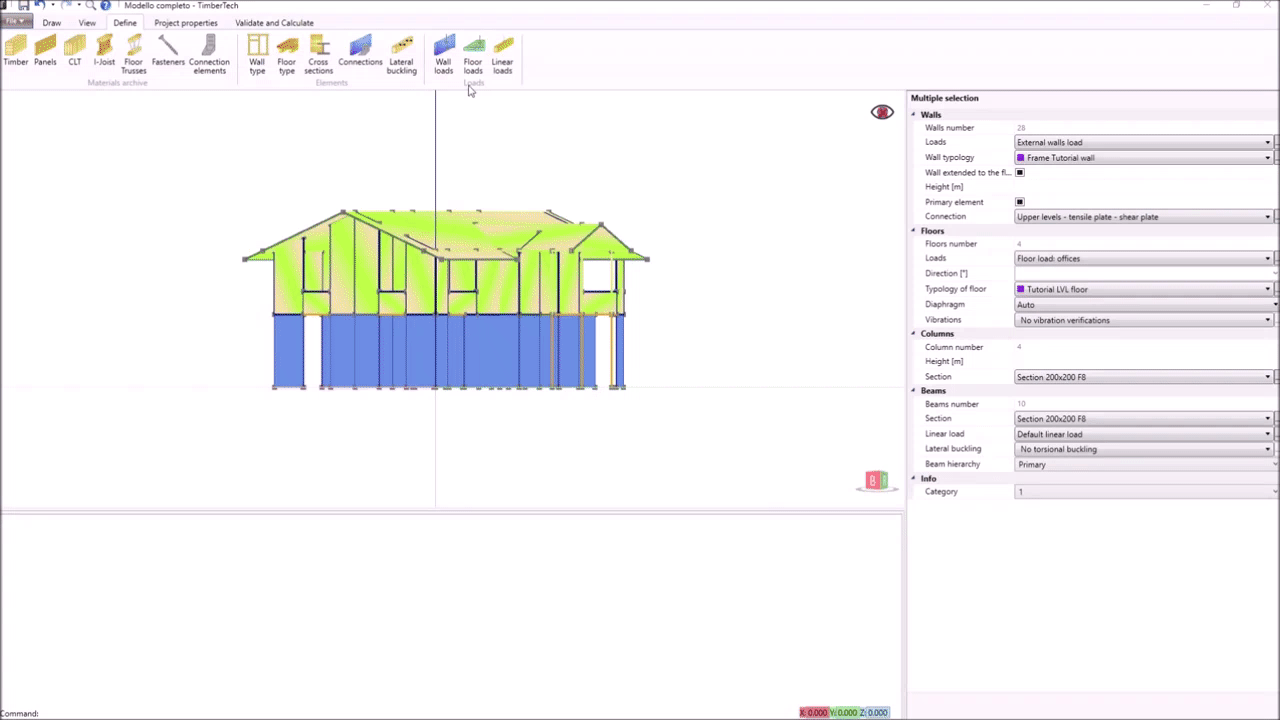1280x720 pixels.
Task: Toggle 'Wall extended to the floor' checkbox
Action: (1020, 173)
